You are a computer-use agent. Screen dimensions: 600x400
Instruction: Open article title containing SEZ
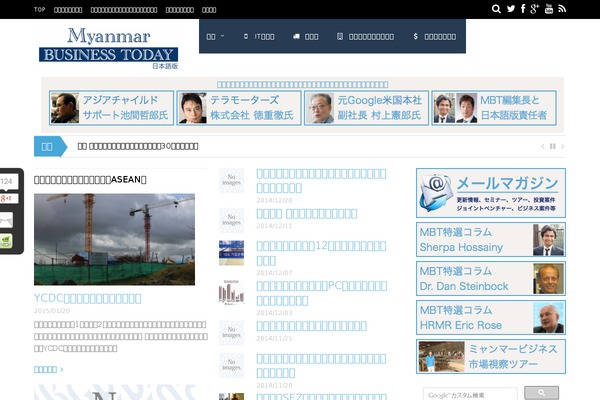point(321,397)
